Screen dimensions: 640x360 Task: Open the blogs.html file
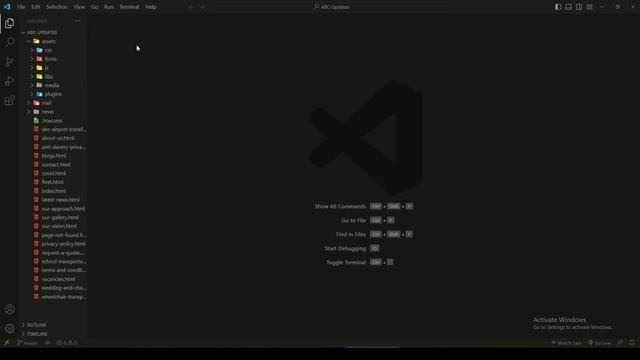(x=54, y=156)
